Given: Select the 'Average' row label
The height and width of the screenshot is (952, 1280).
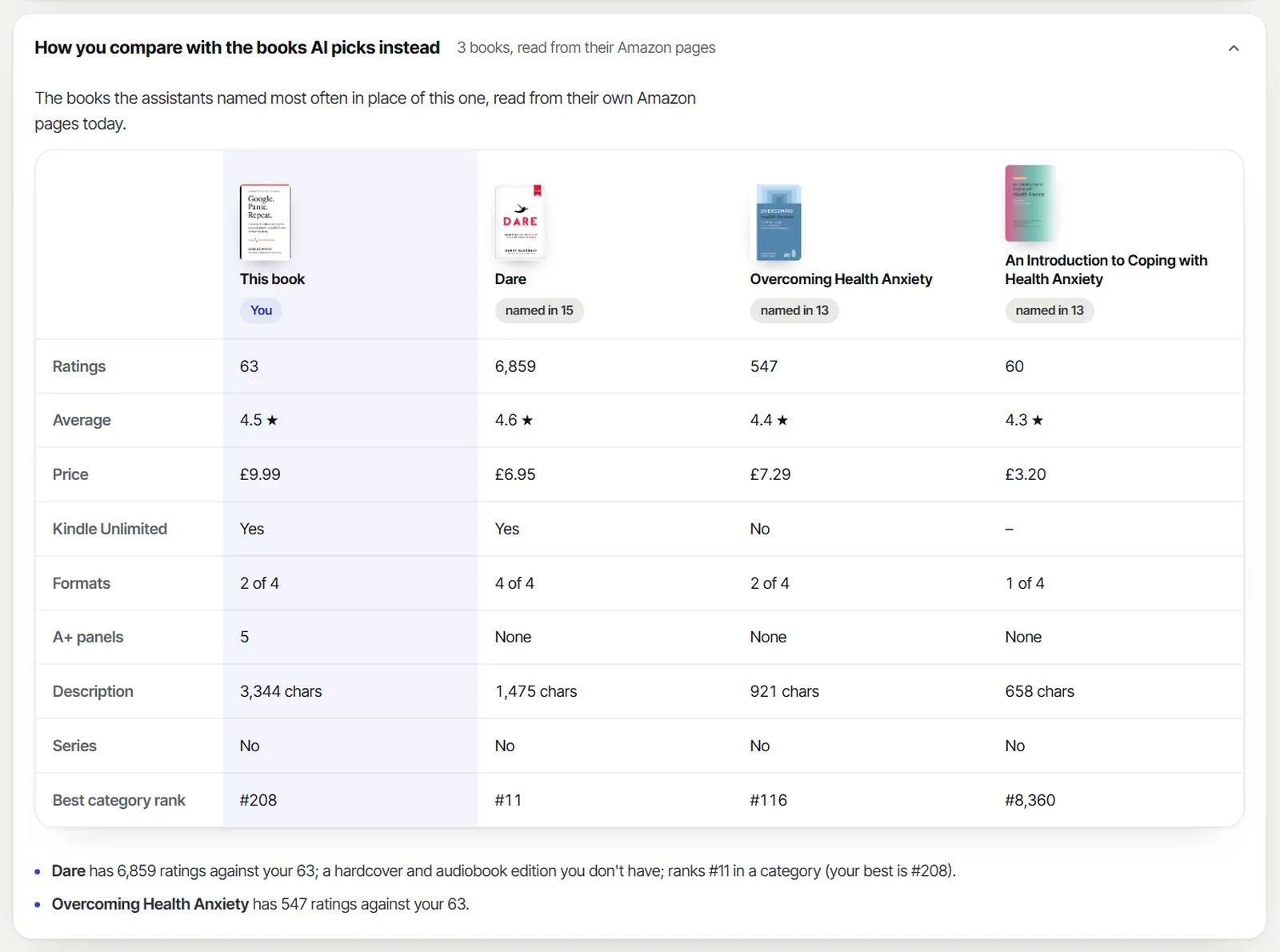Looking at the screenshot, I should 82,420.
